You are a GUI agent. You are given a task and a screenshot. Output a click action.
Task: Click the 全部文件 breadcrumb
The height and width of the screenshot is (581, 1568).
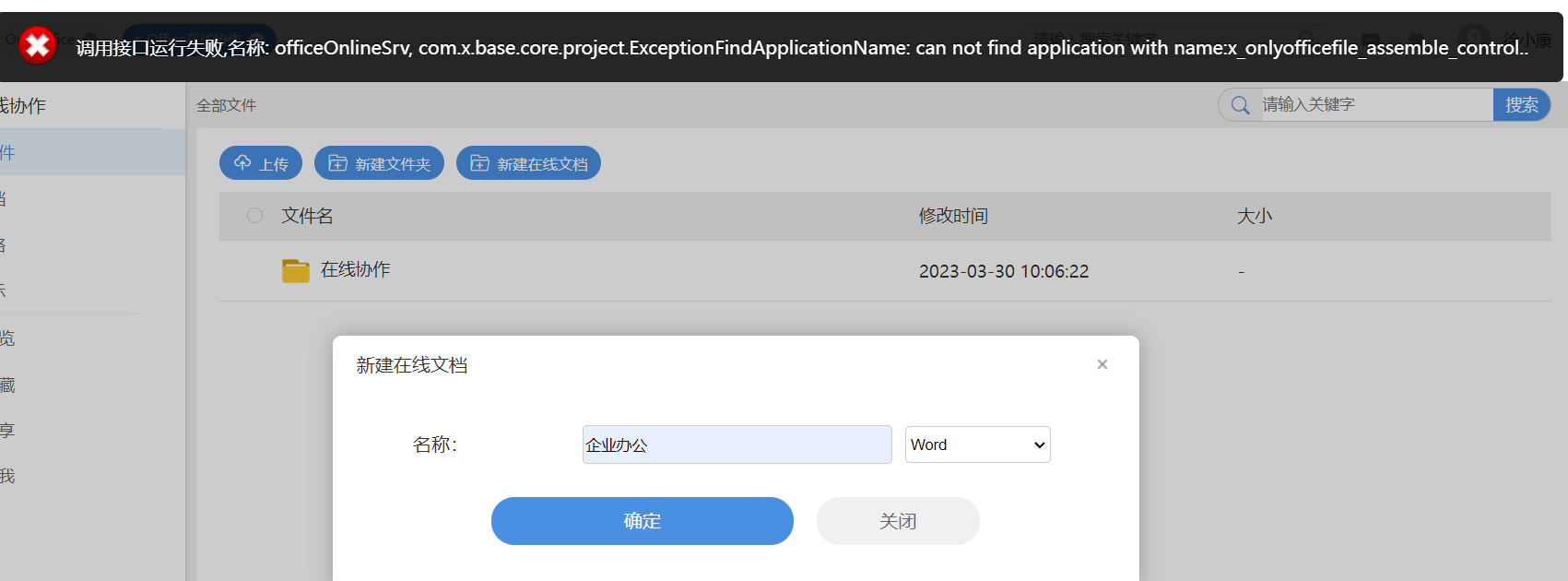(x=227, y=106)
